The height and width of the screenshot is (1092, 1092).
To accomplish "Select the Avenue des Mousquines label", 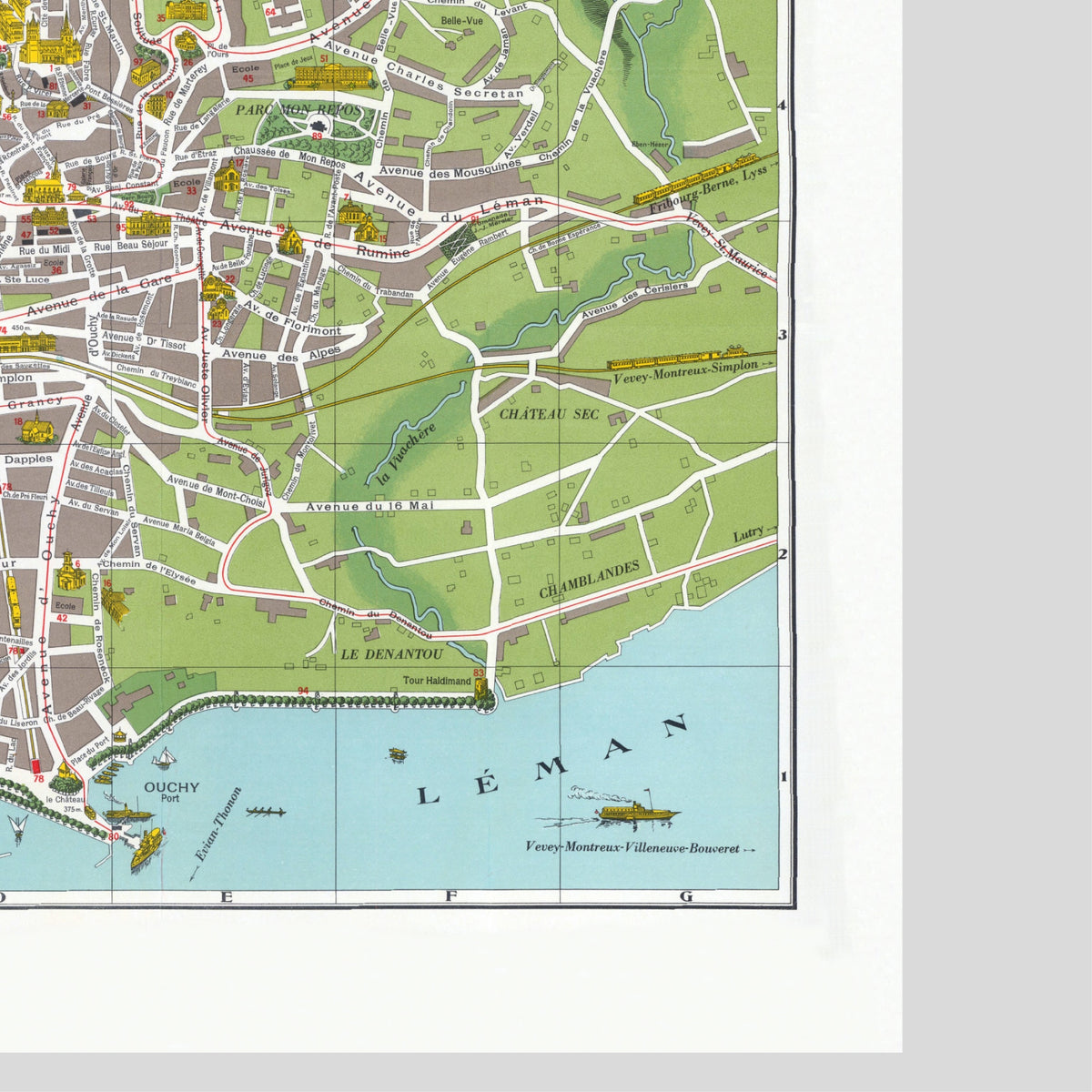I will click(x=450, y=167).
